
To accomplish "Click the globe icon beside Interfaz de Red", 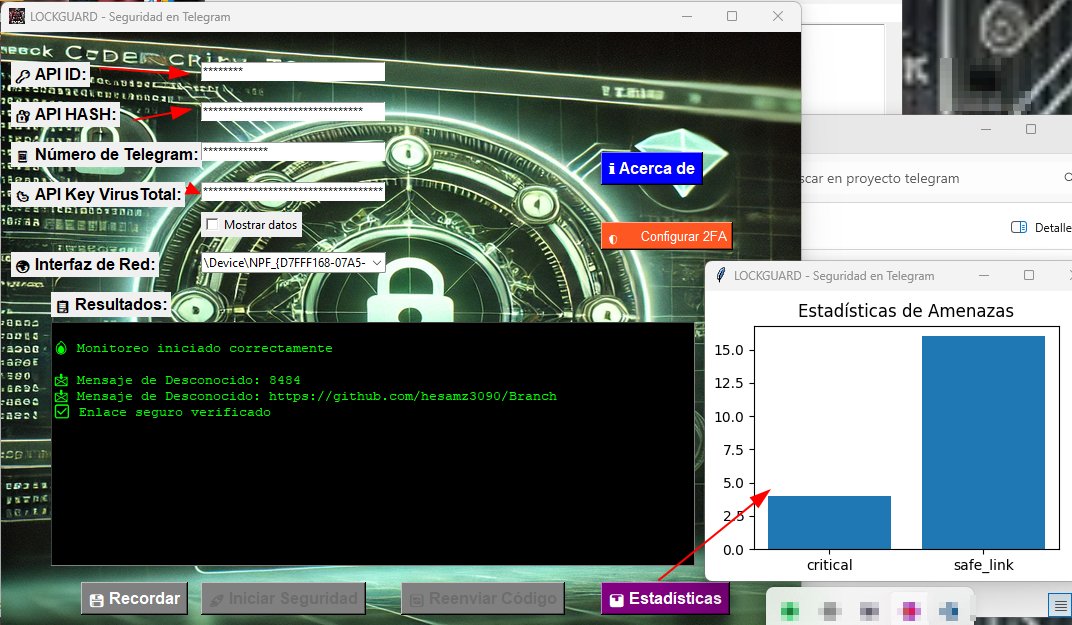I will pos(23,266).
